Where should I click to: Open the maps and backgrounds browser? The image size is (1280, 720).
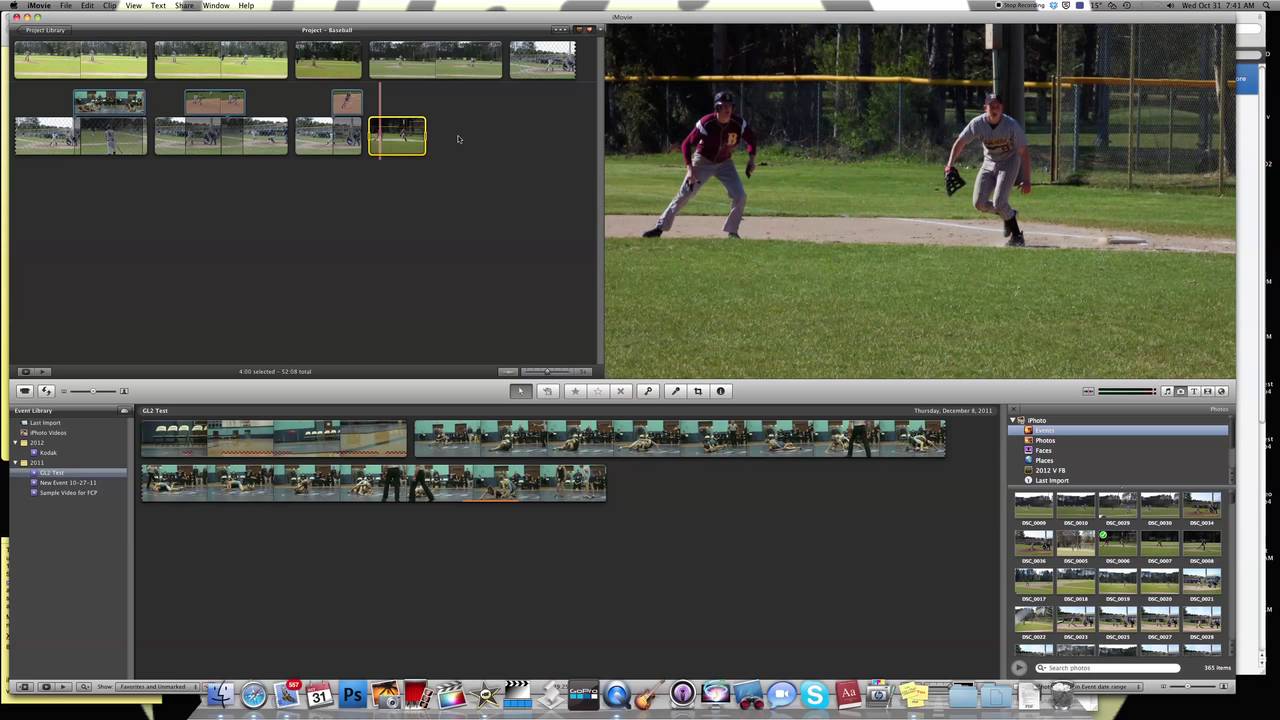pyautogui.click(x=1221, y=391)
